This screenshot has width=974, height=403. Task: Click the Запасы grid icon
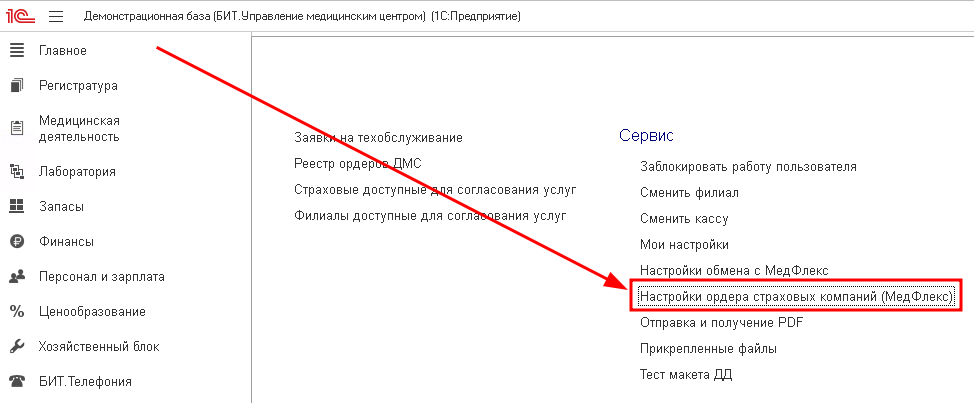[x=17, y=206]
